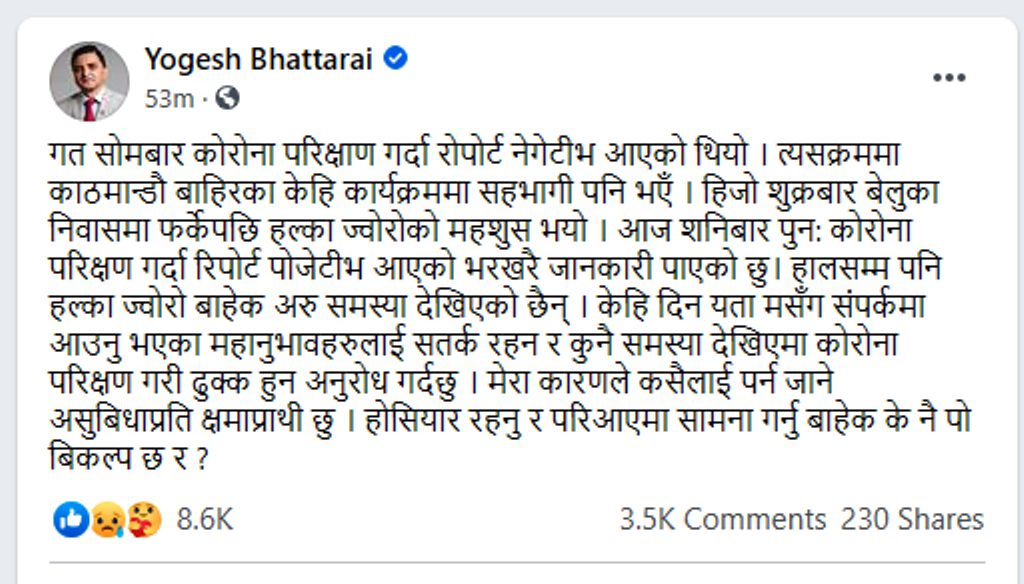1024x584 pixels.
Task: Open the 53m post timestamp link
Action: [169, 99]
